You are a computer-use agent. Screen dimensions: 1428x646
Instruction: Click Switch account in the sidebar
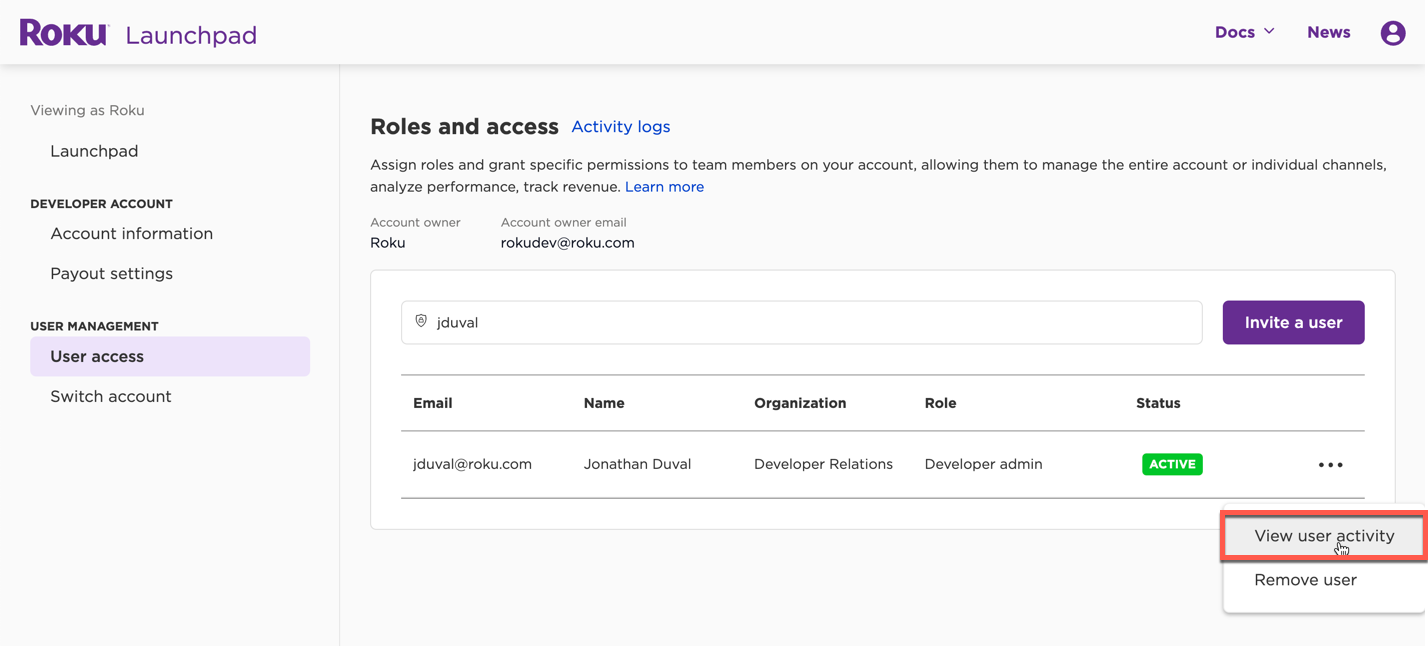[x=110, y=396]
